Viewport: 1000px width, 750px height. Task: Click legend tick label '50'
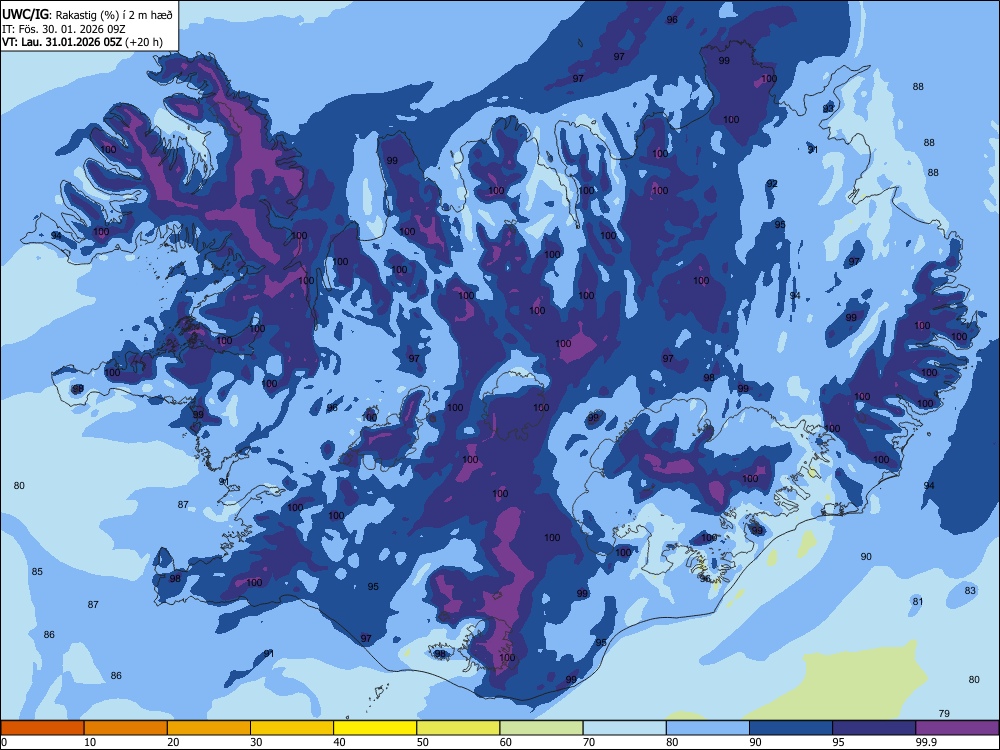pyautogui.click(x=423, y=742)
